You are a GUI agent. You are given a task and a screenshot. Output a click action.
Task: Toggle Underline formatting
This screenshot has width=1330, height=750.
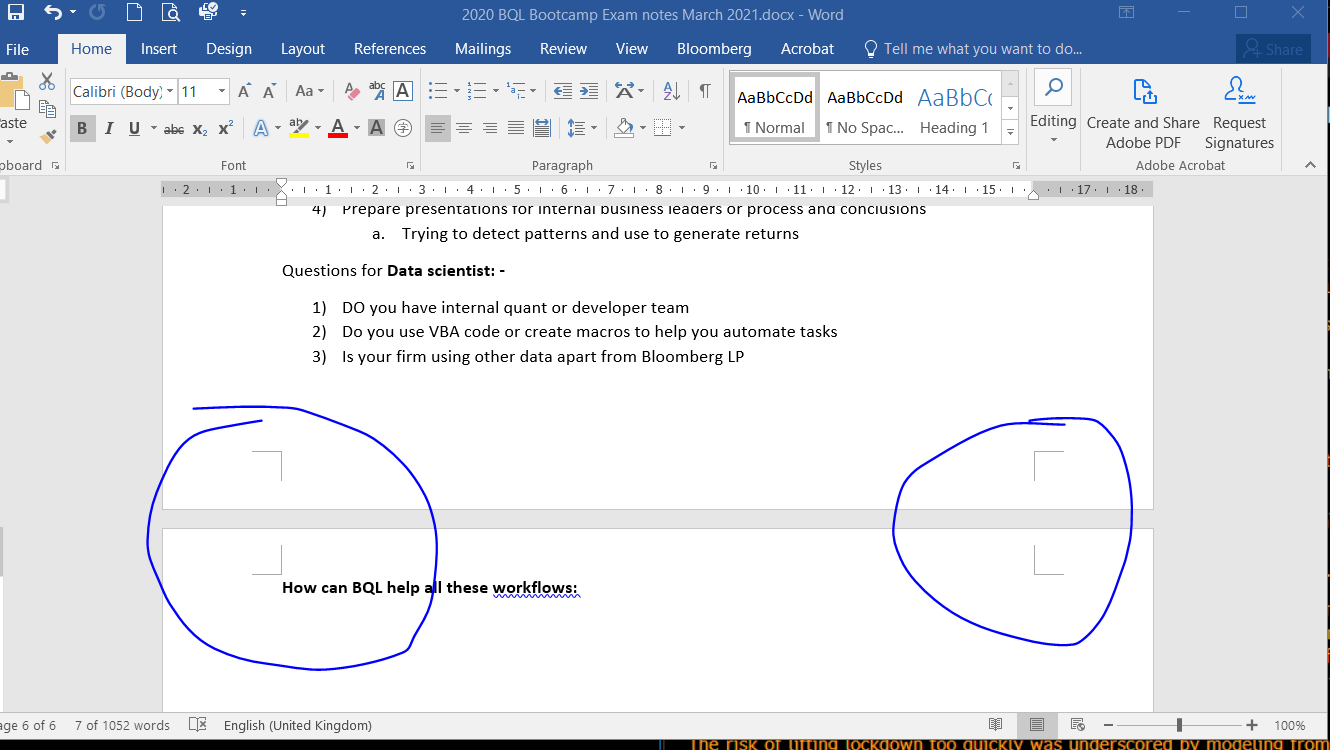point(133,128)
